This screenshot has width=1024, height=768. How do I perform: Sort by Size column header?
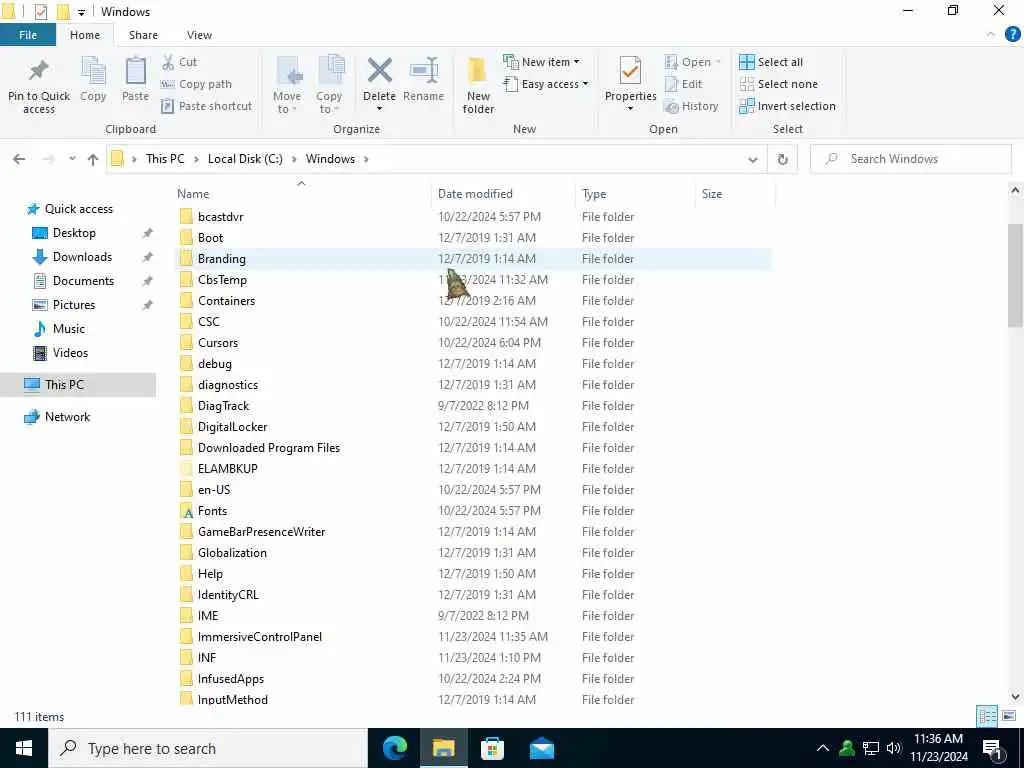pyautogui.click(x=712, y=194)
